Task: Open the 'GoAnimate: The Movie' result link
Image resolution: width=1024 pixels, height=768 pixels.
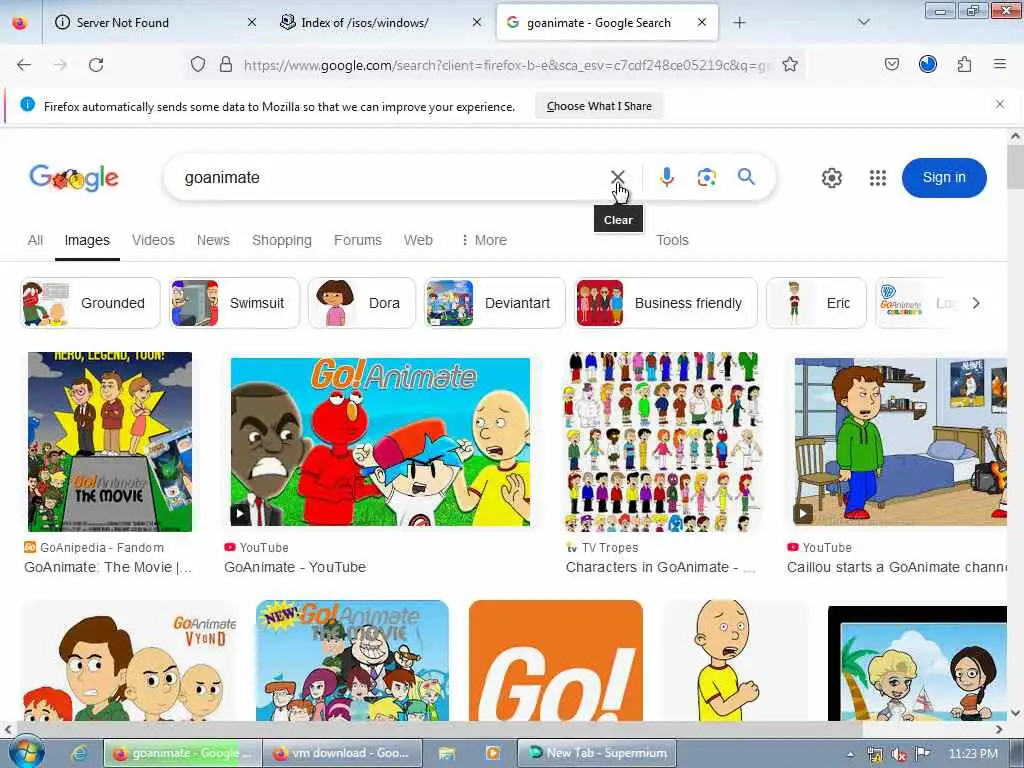Action: 108,567
